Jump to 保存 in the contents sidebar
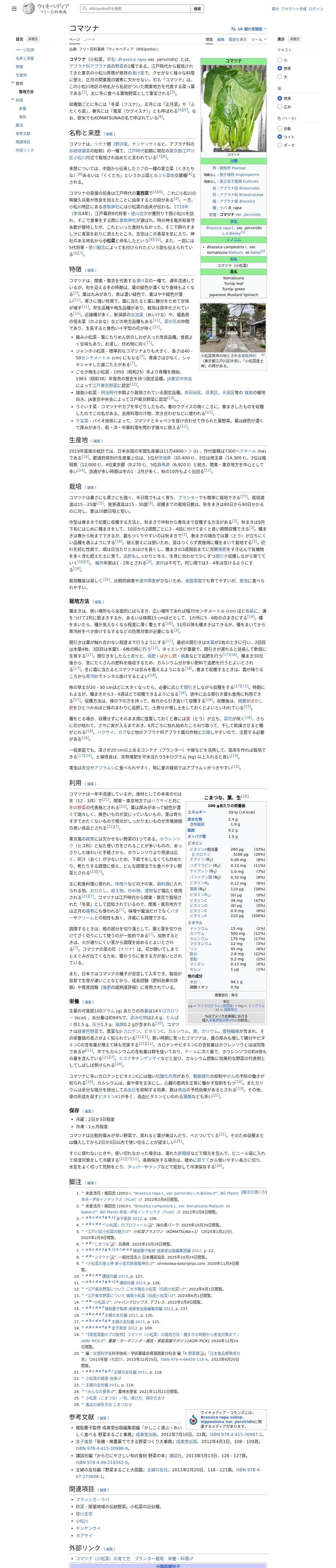Screen dimensions: 336x1568 23,116
